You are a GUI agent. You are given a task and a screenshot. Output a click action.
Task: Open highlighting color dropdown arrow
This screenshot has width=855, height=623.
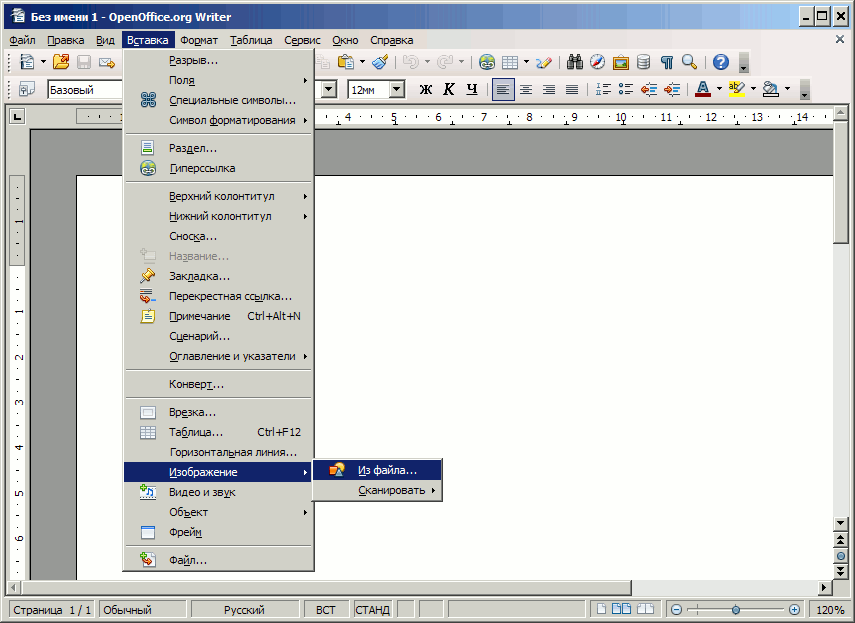tap(753, 89)
